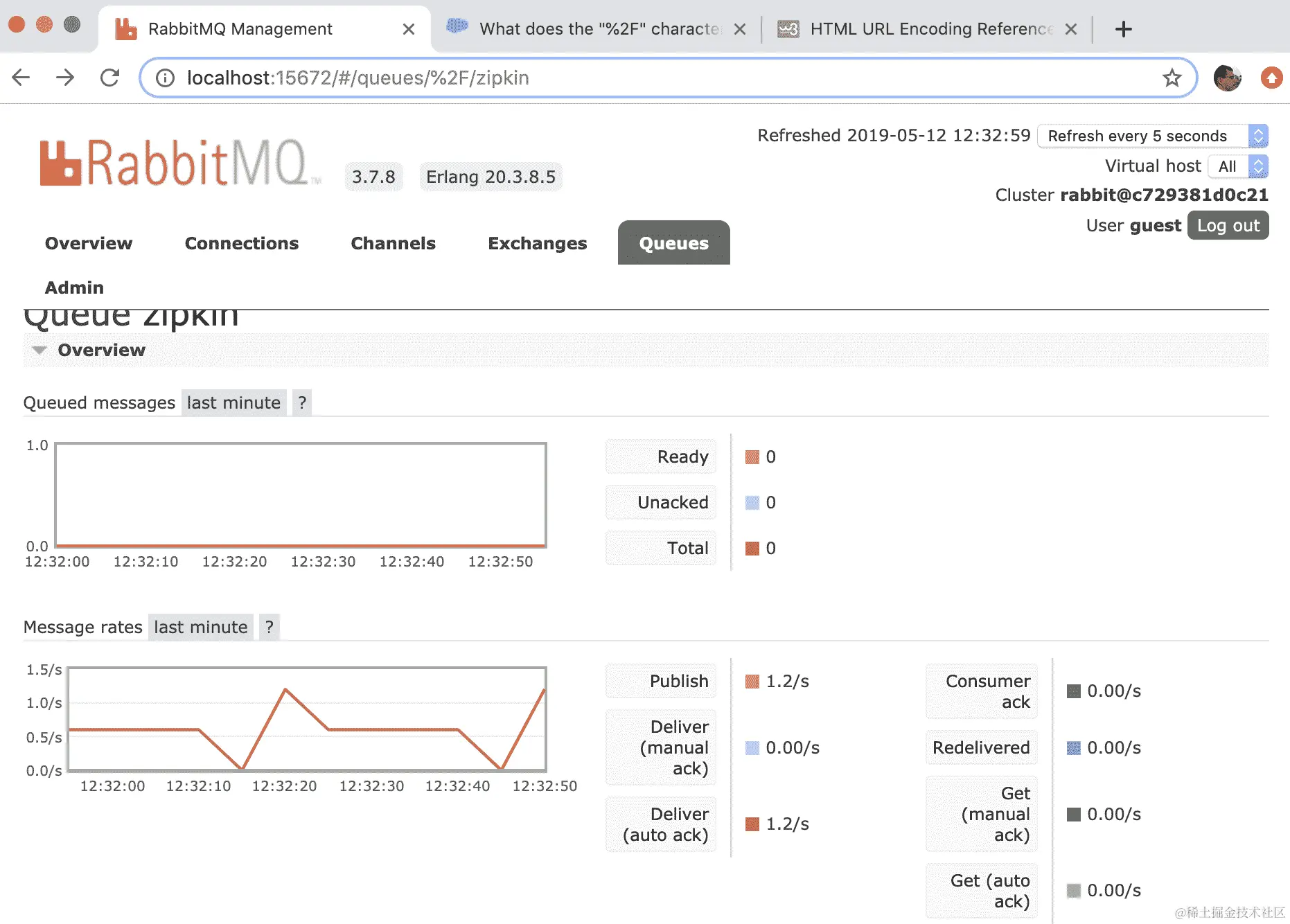Click the Consumer ack label
Image resolution: width=1290 pixels, height=924 pixels.
(982, 691)
